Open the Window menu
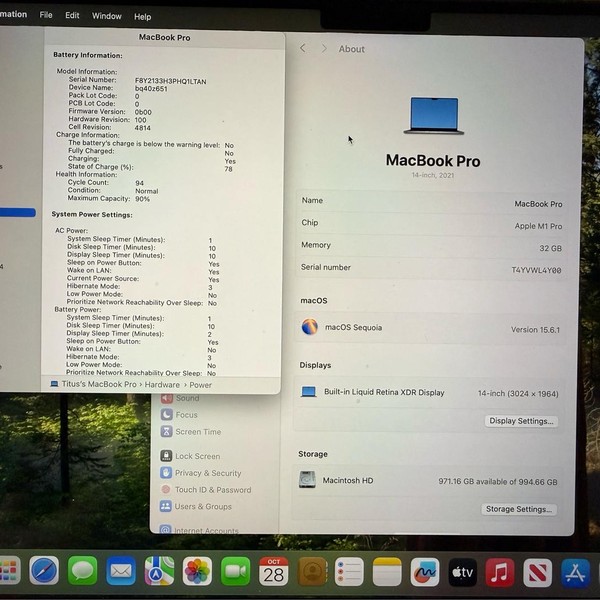The image size is (600, 600). tap(106, 16)
